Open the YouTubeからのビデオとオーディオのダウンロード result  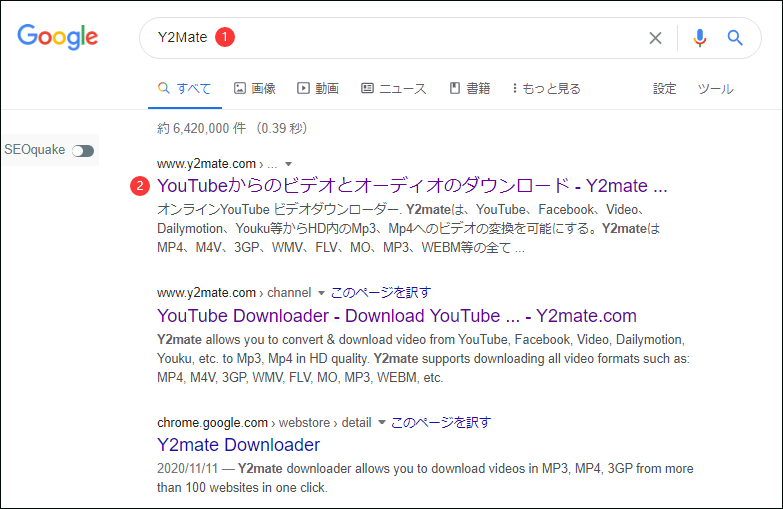point(412,186)
